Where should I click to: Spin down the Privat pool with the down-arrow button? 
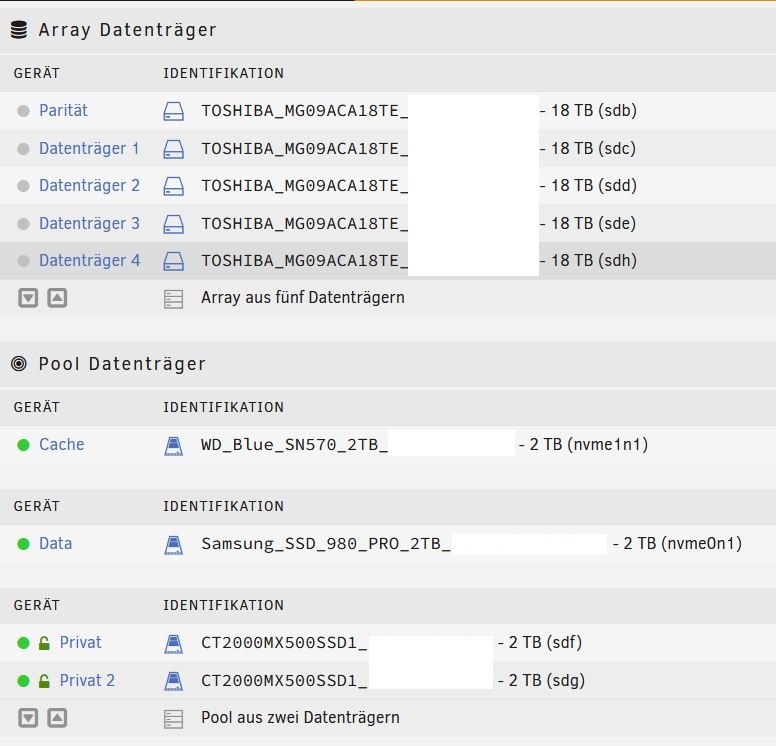coord(28,718)
